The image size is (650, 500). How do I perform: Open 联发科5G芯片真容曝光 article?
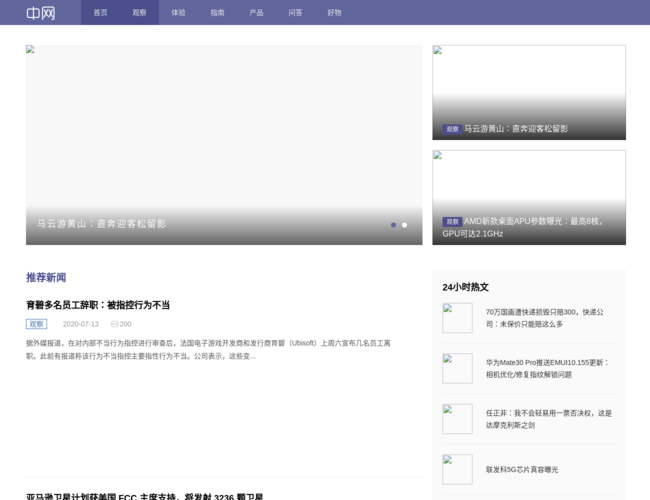(522, 469)
